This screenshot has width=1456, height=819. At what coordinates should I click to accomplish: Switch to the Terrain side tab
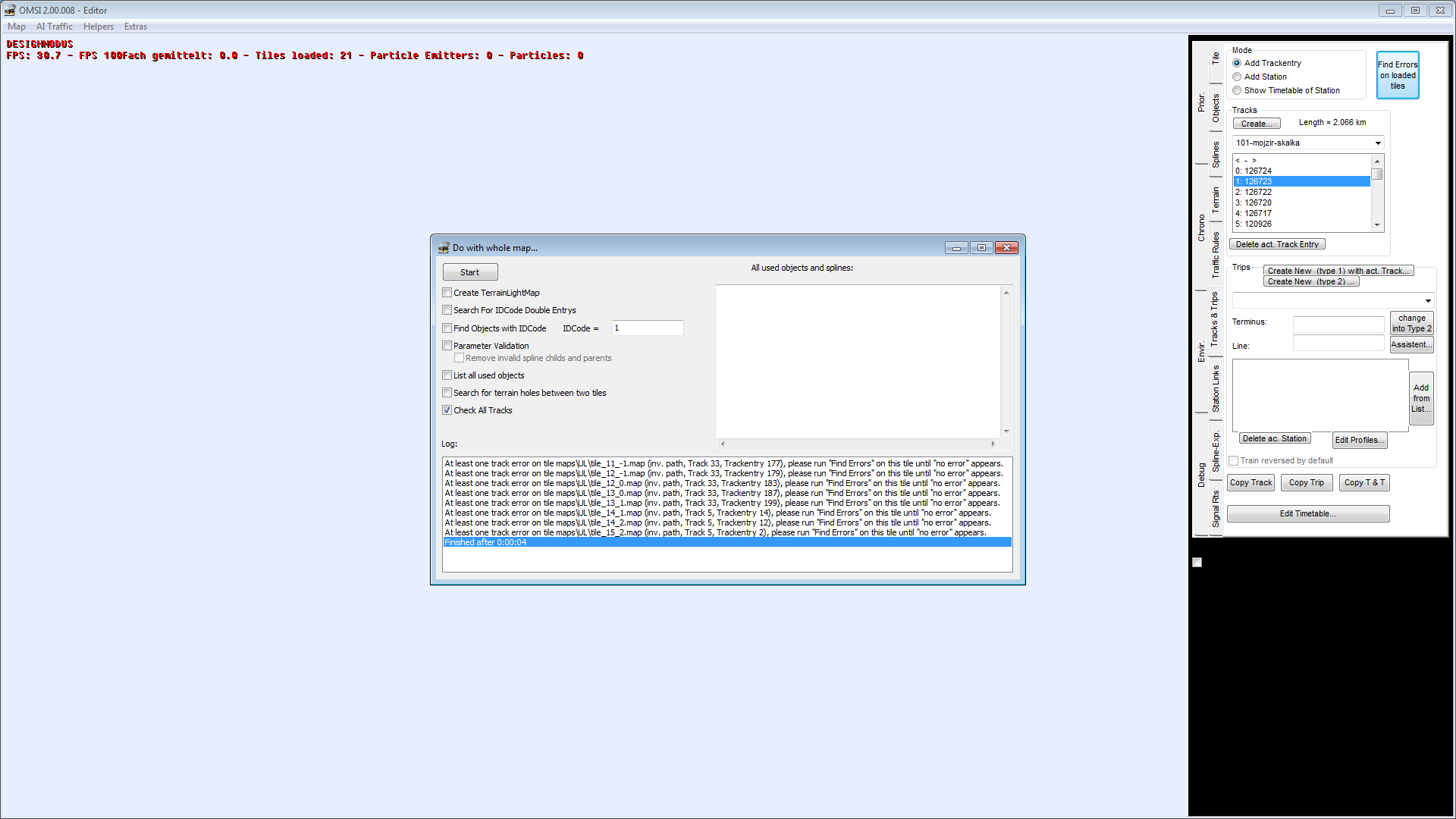1216,199
